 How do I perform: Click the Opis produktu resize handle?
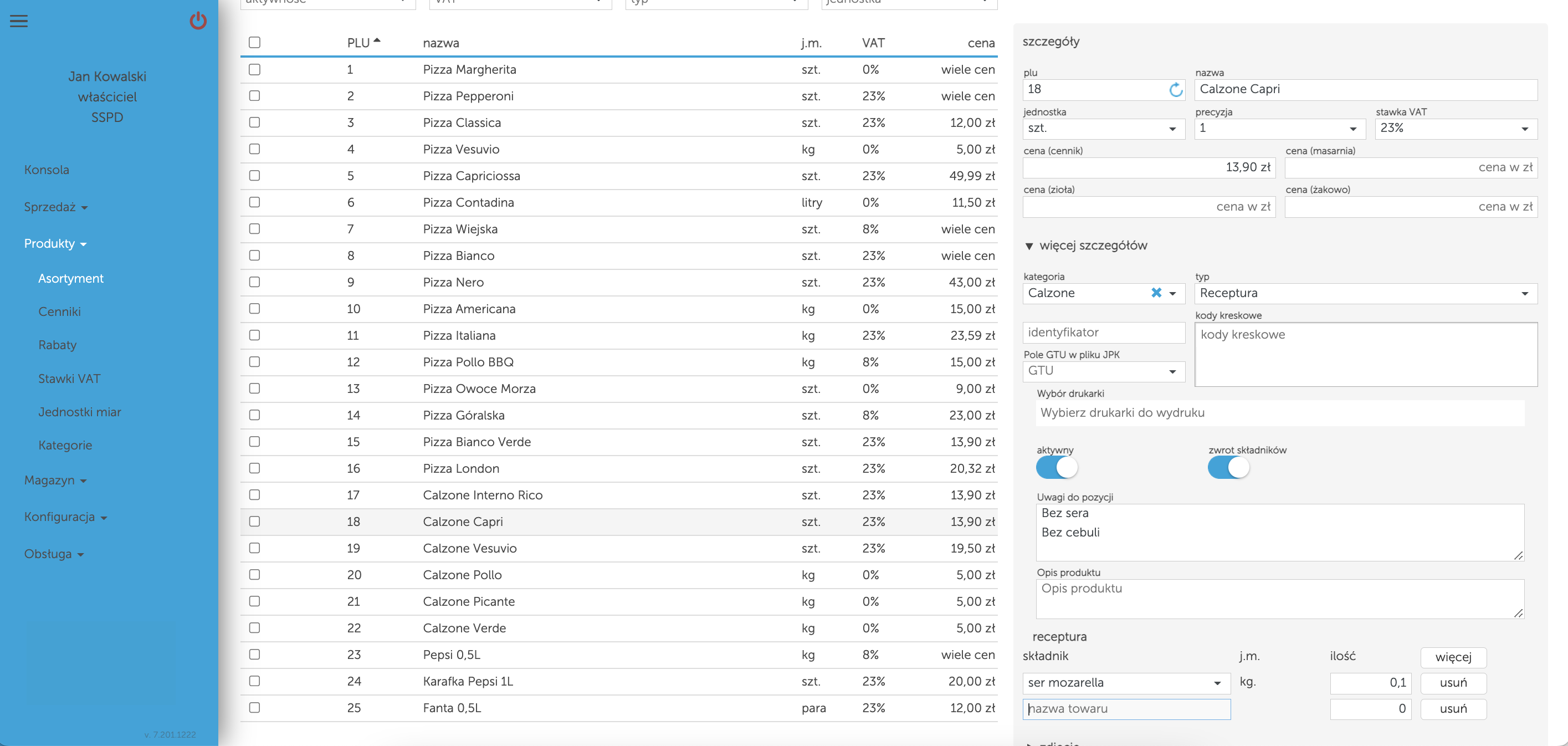click(1518, 613)
